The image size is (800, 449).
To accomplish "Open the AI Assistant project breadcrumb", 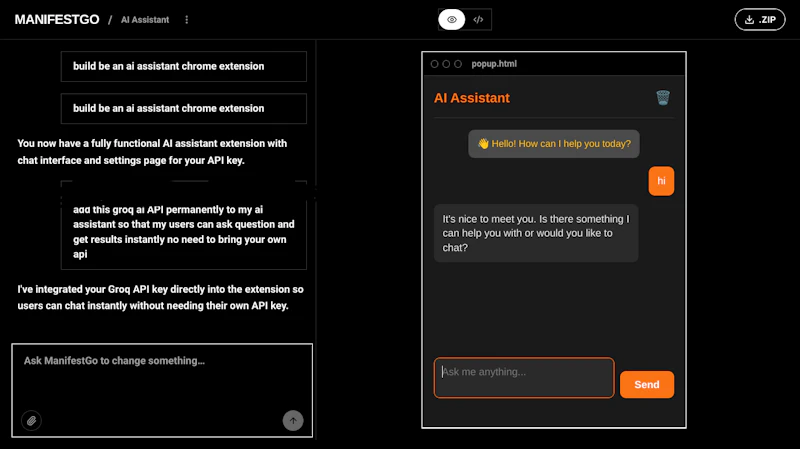I will click(x=145, y=20).
